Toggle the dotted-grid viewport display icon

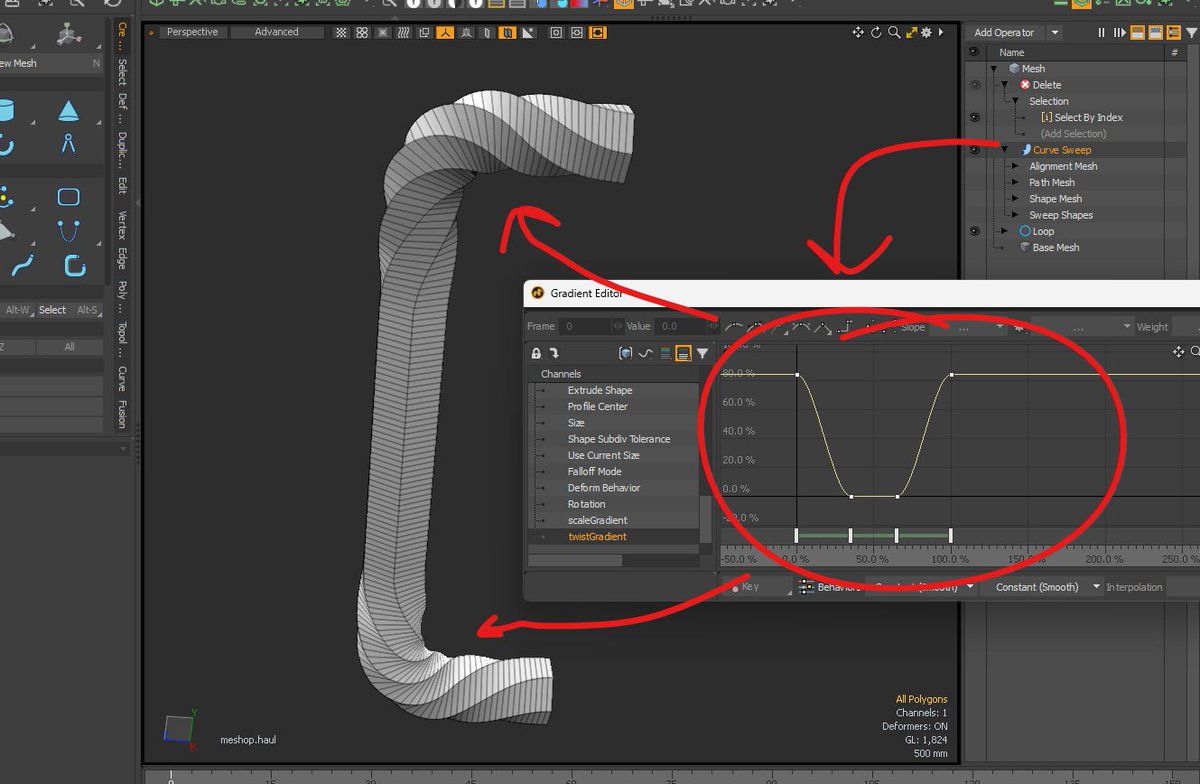pos(340,32)
